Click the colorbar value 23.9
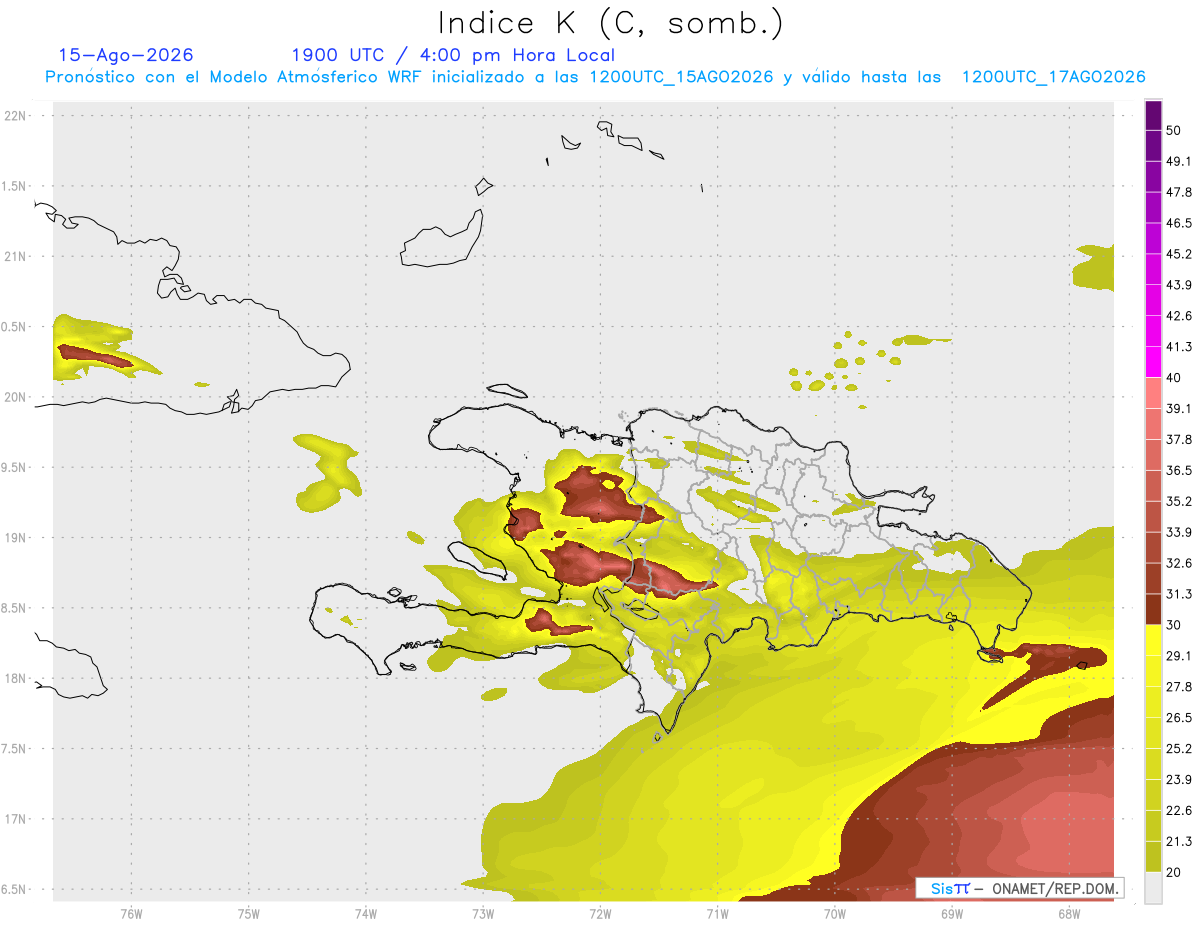Image resolution: width=1200 pixels, height=927 pixels. coord(1179,781)
